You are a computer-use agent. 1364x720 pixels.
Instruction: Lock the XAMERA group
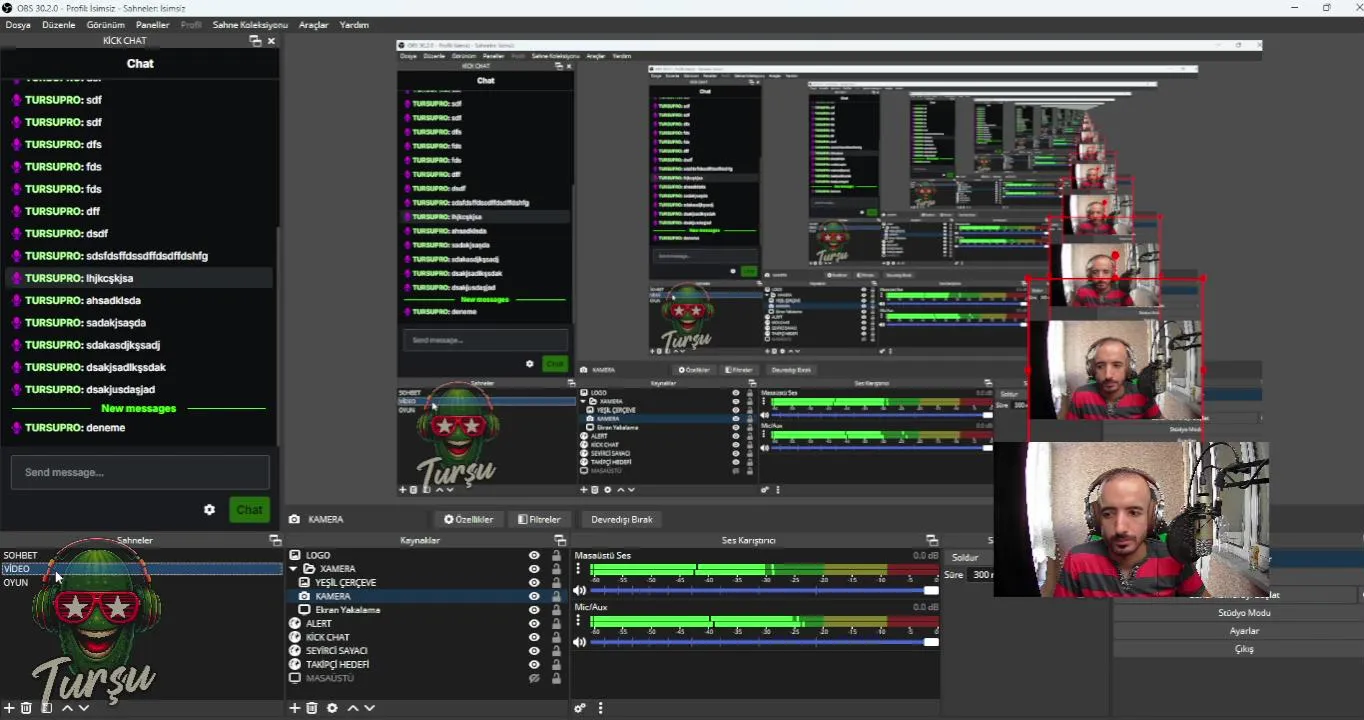tap(556, 569)
